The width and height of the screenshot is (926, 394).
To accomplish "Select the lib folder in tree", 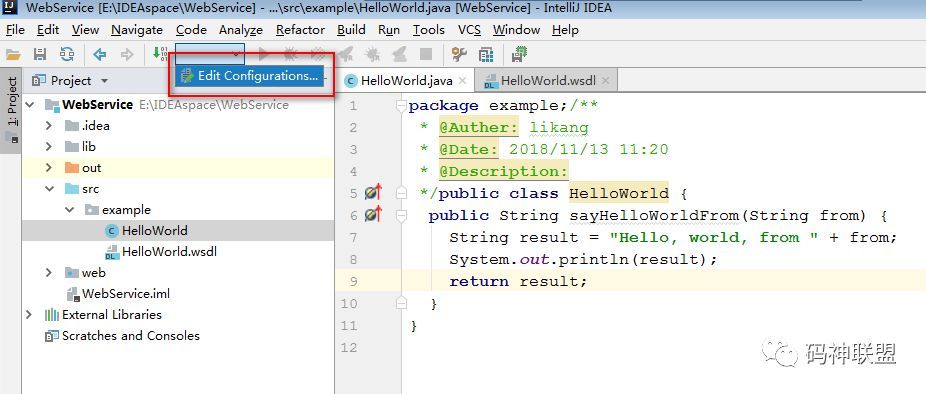I will click(x=89, y=146).
